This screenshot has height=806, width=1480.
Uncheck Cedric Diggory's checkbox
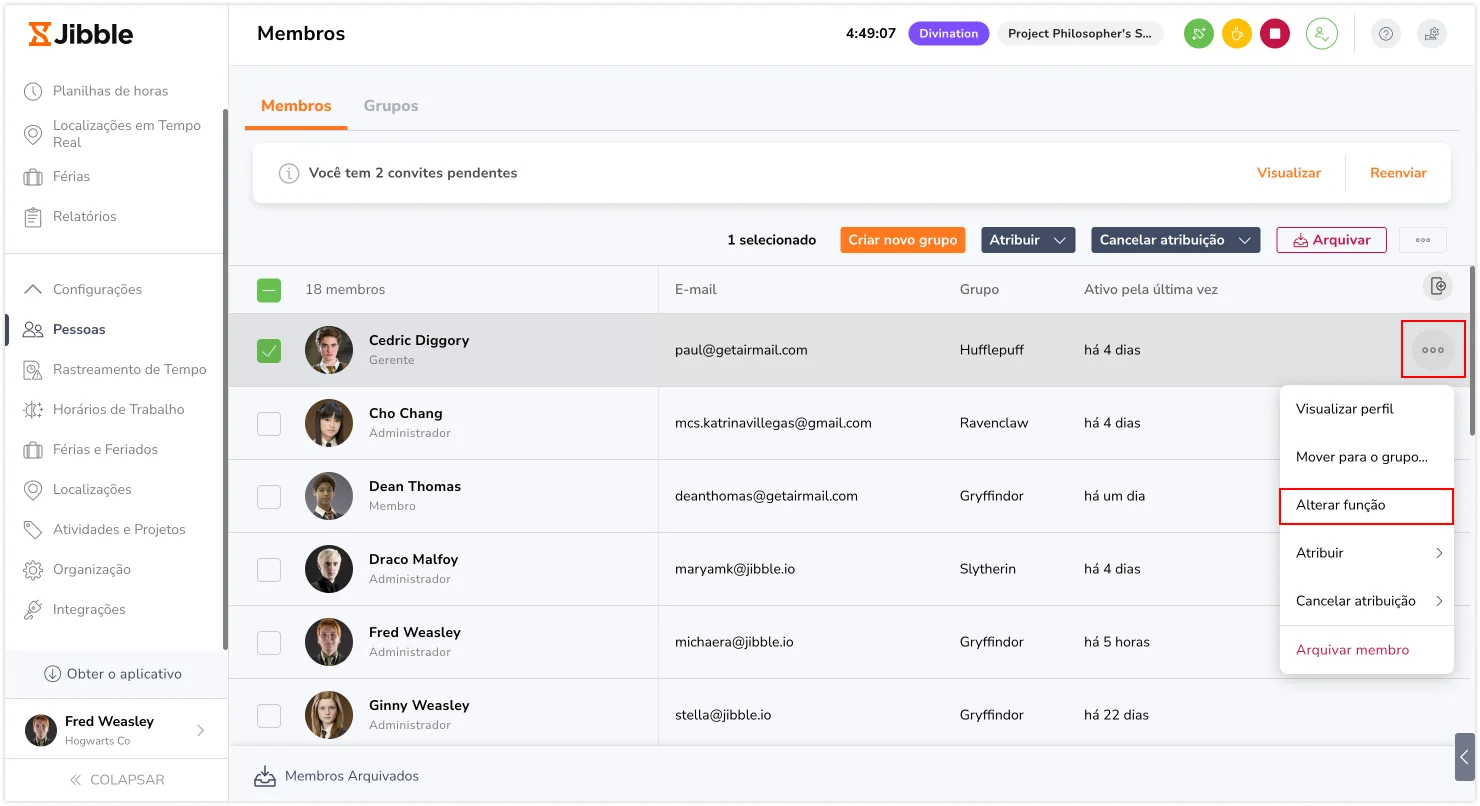tap(269, 351)
